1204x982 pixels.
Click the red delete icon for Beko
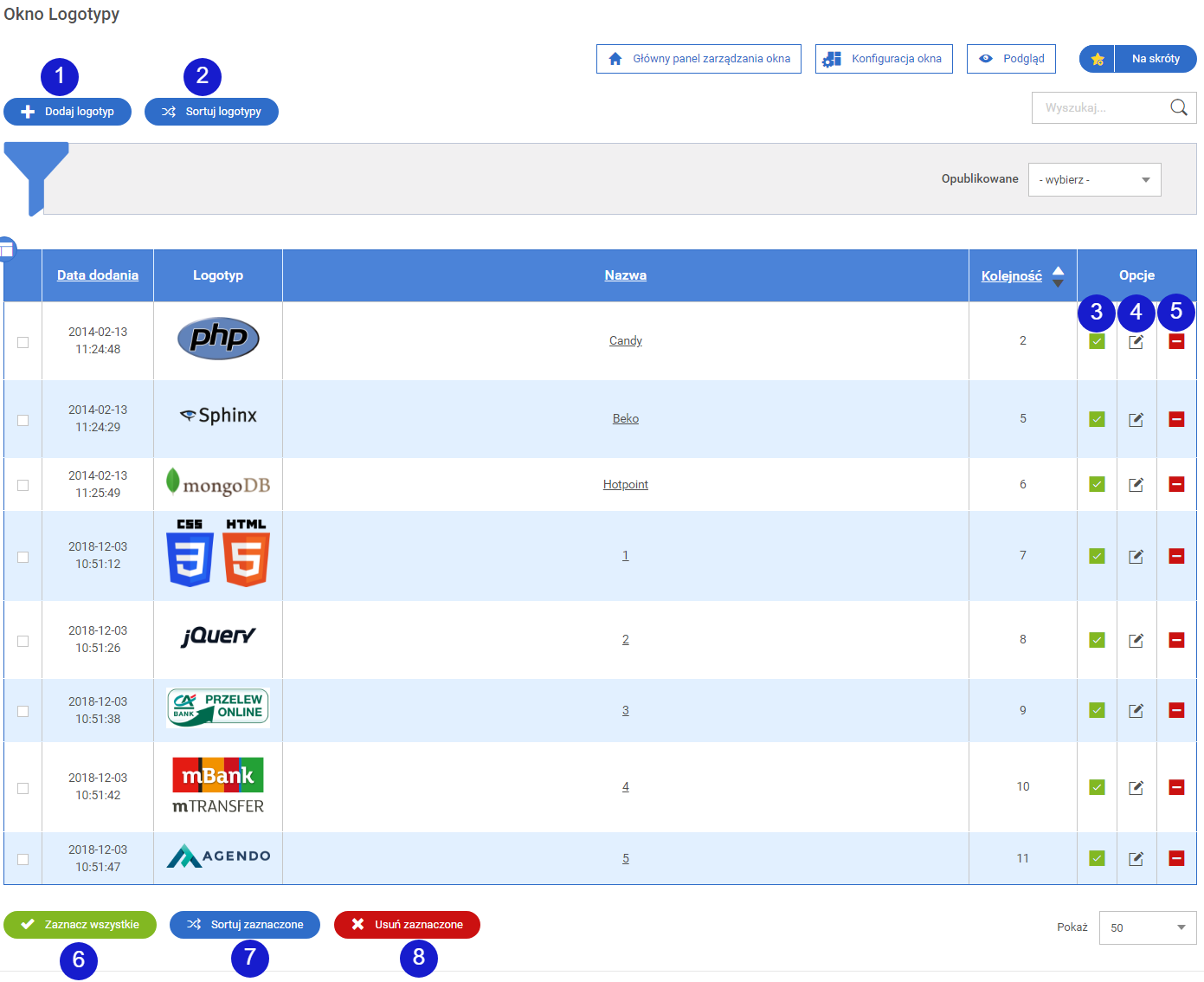pyautogui.click(x=1176, y=419)
